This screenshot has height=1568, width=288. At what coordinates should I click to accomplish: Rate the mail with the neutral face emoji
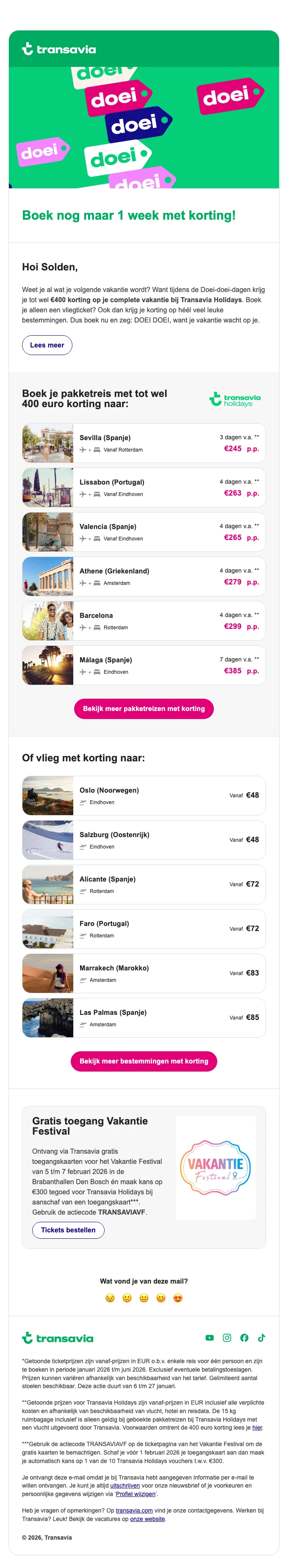point(144,1298)
